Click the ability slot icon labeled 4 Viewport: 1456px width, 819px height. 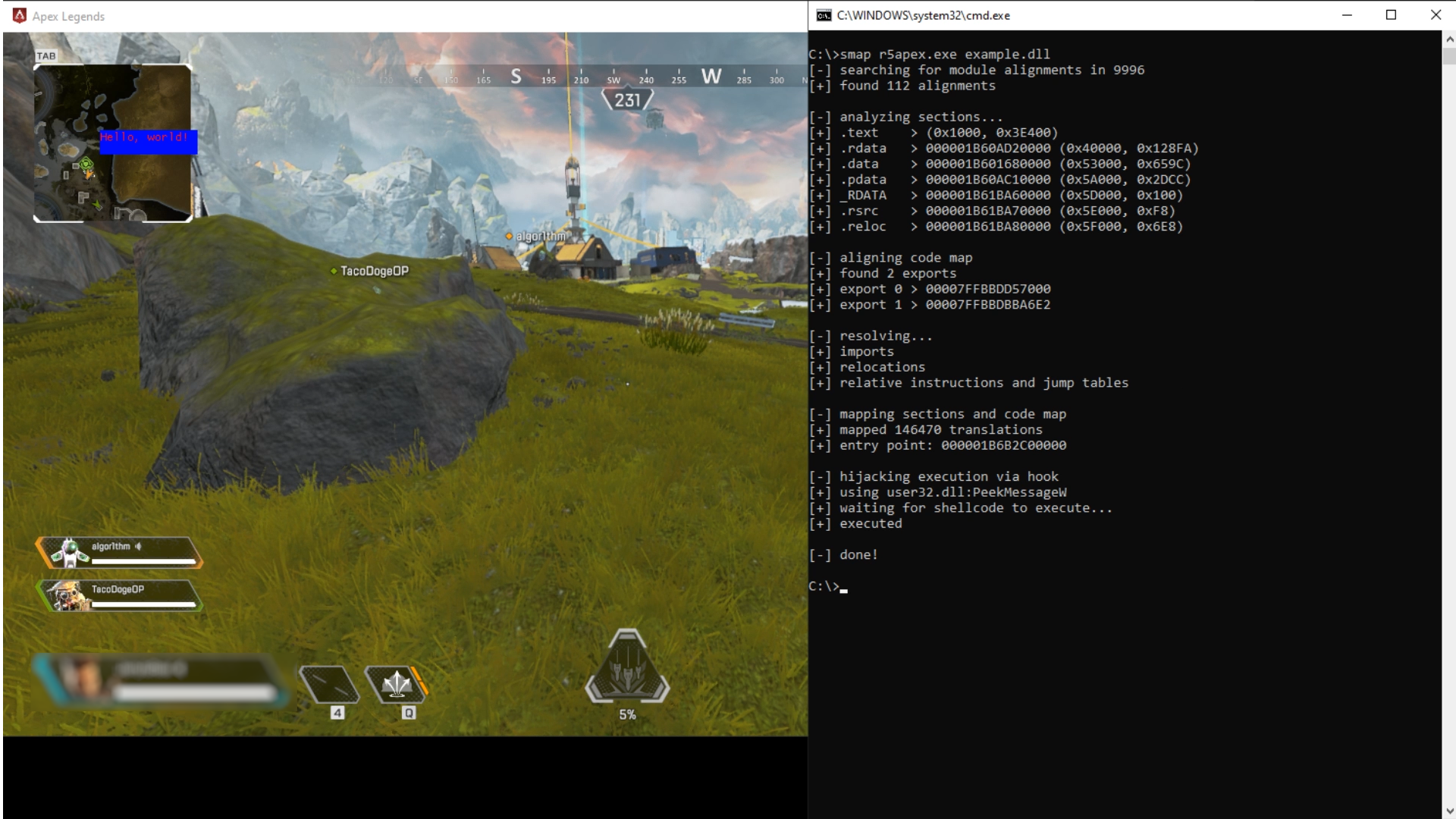click(329, 685)
